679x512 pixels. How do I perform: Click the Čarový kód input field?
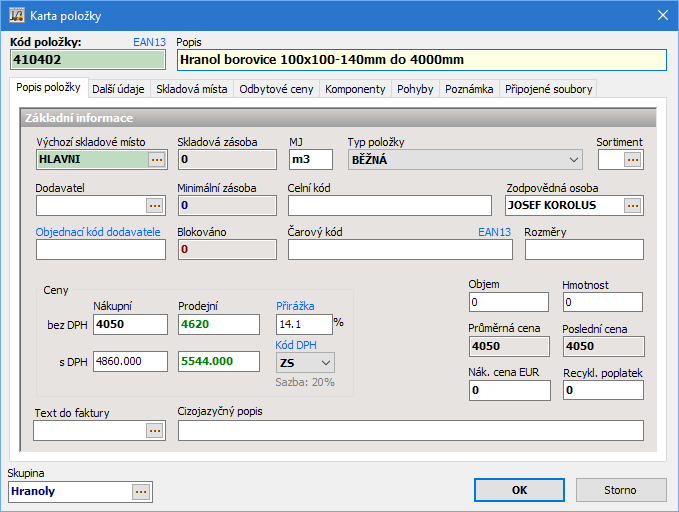tap(400, 250)
